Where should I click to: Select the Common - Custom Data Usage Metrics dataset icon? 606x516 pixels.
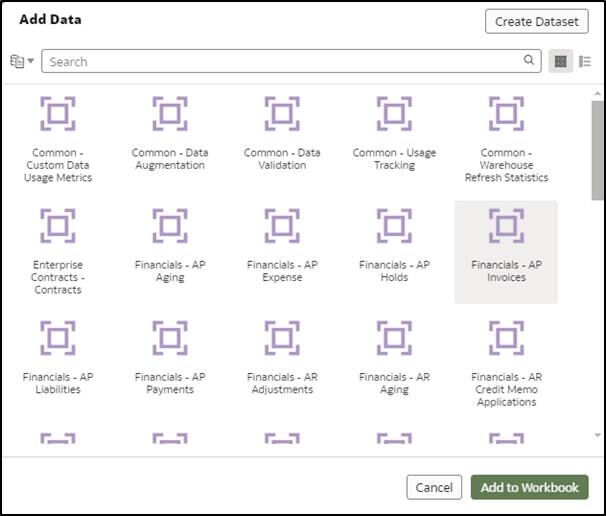pyautogui.click(x=58, y=114)
